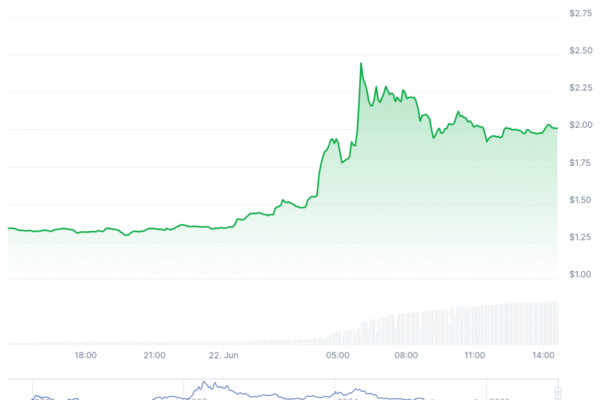Select the 14:00 time axis label
Viewport: 600px width, 400px height.
coord(543,355)
